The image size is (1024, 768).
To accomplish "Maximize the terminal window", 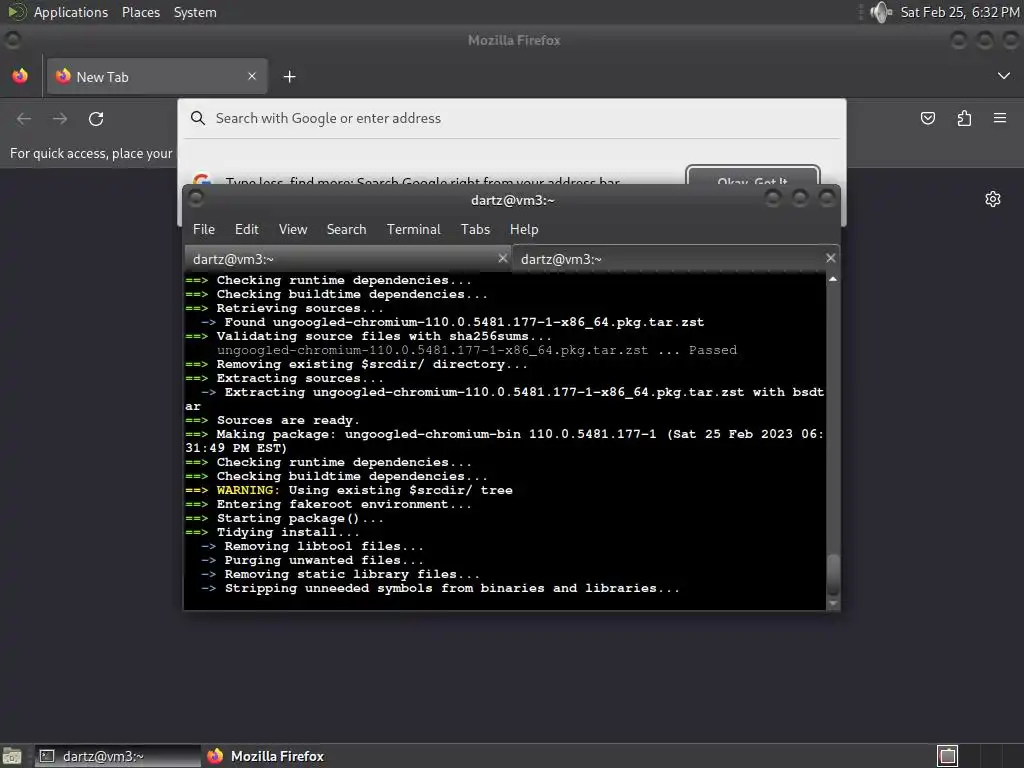I will click(800, 199).
